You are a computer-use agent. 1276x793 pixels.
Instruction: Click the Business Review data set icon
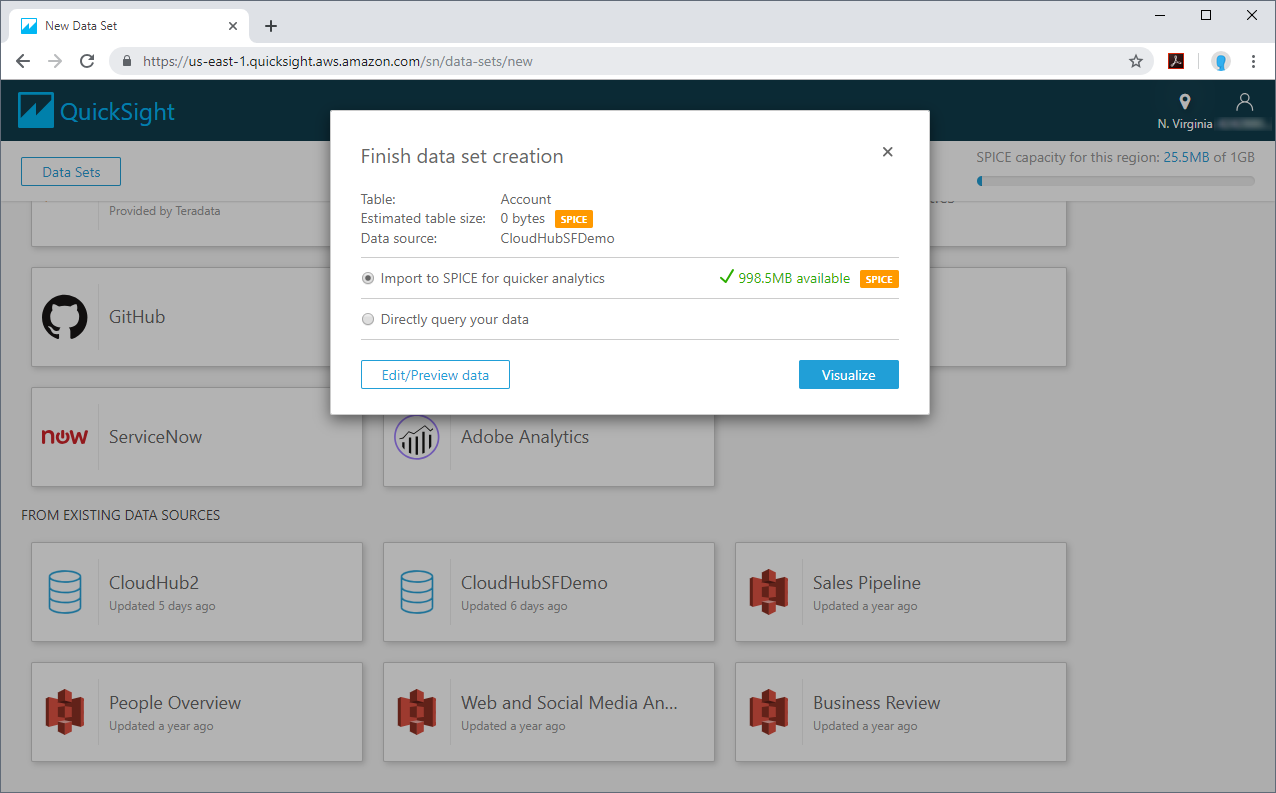[769, 712]
